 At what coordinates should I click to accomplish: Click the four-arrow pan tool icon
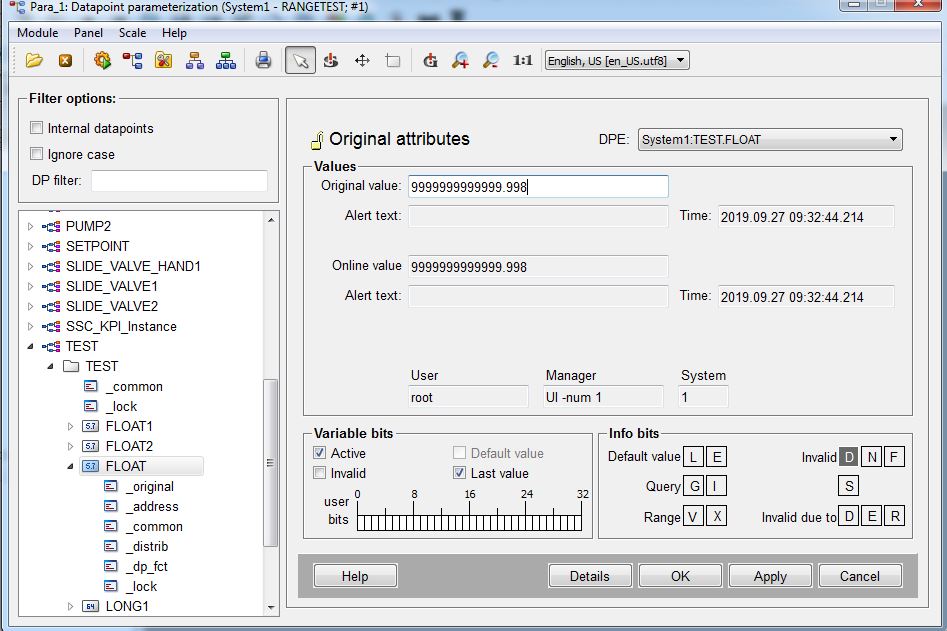(362, 61)
